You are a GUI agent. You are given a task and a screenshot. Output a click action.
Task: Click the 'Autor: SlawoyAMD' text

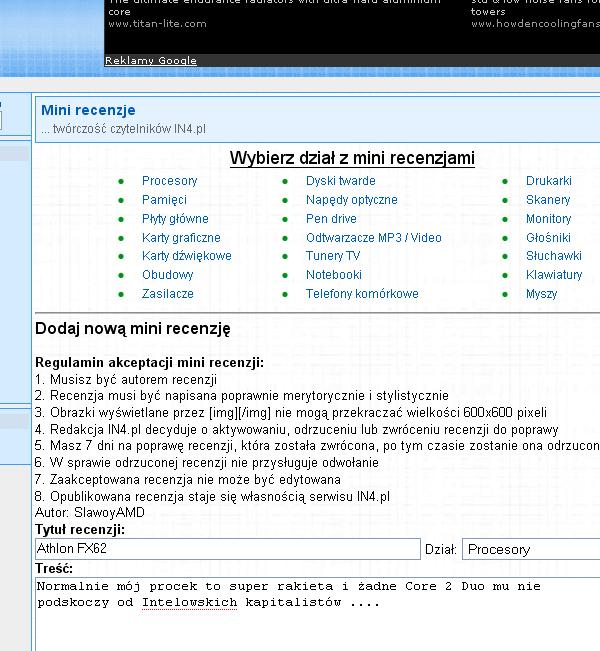[90, 513]
